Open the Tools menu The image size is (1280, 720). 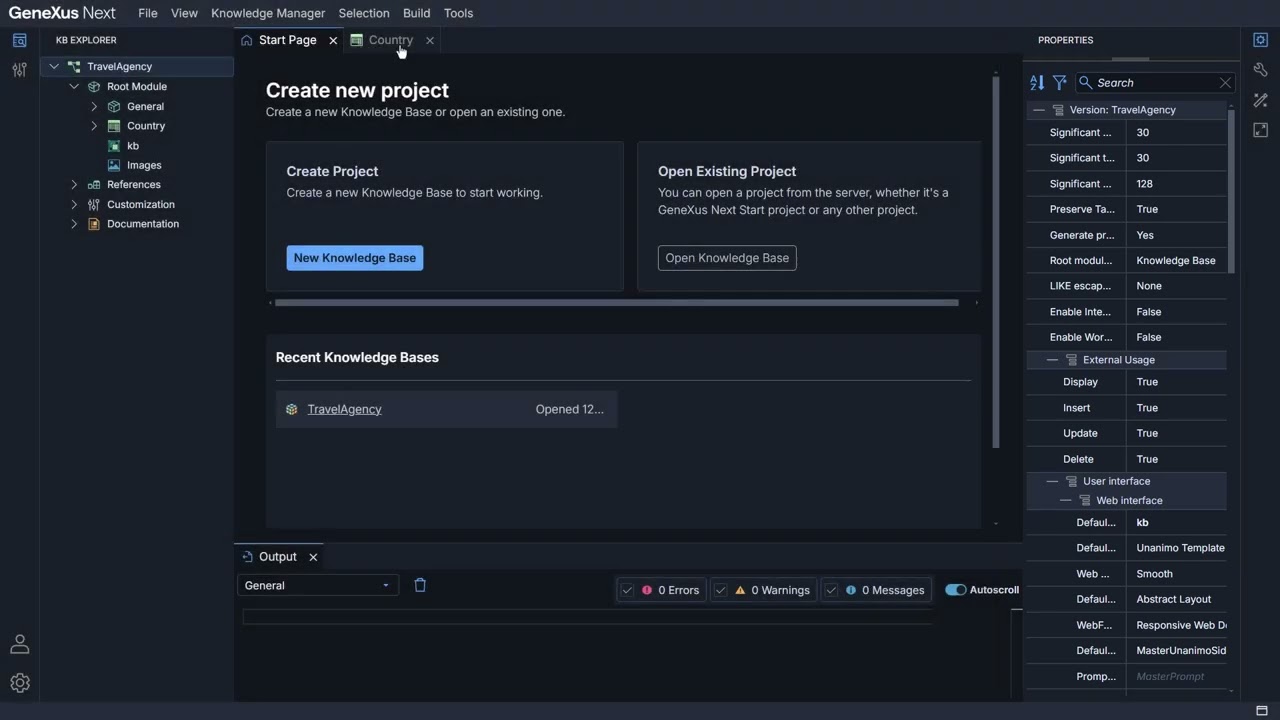(459, 13)
